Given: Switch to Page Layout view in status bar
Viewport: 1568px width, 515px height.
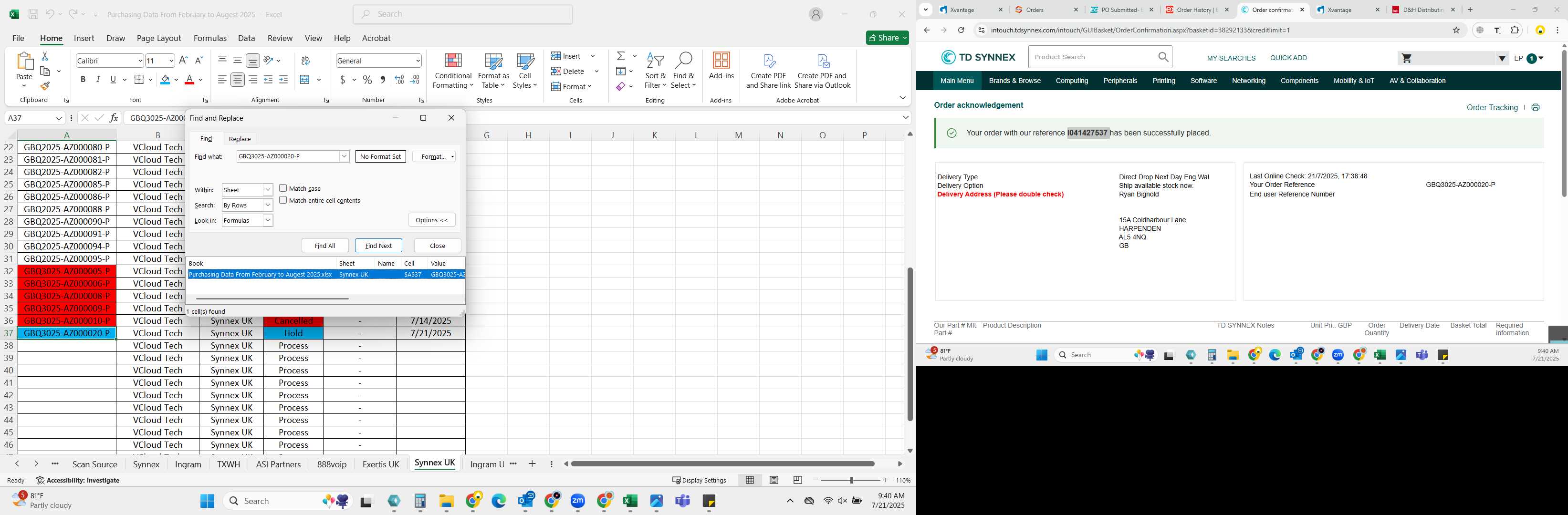Looking at the screenshot, I should [774, 480].
